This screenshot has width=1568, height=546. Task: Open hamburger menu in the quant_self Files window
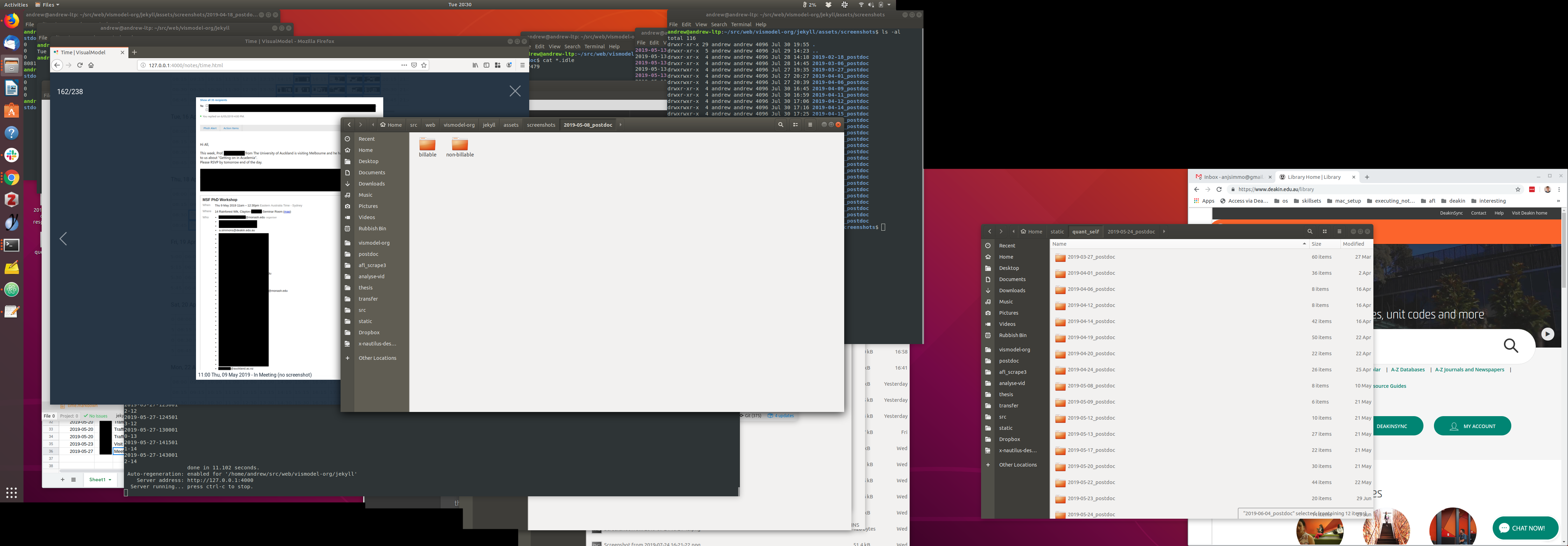click(1339, 231)
